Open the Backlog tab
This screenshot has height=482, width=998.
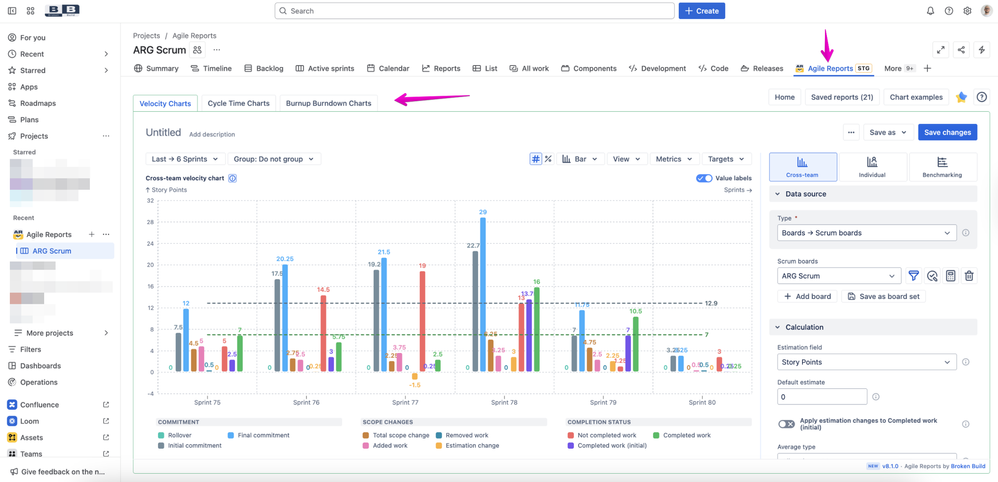pos(264,69)
